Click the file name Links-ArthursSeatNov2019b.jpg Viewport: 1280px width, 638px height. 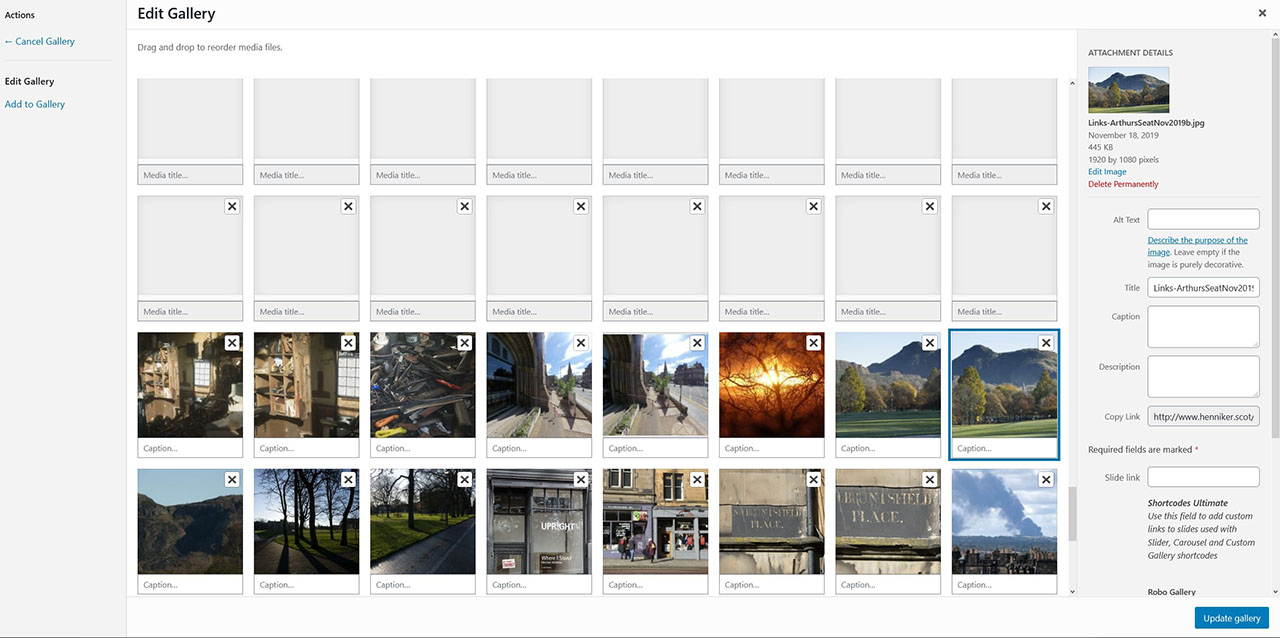coord(1146,123)
